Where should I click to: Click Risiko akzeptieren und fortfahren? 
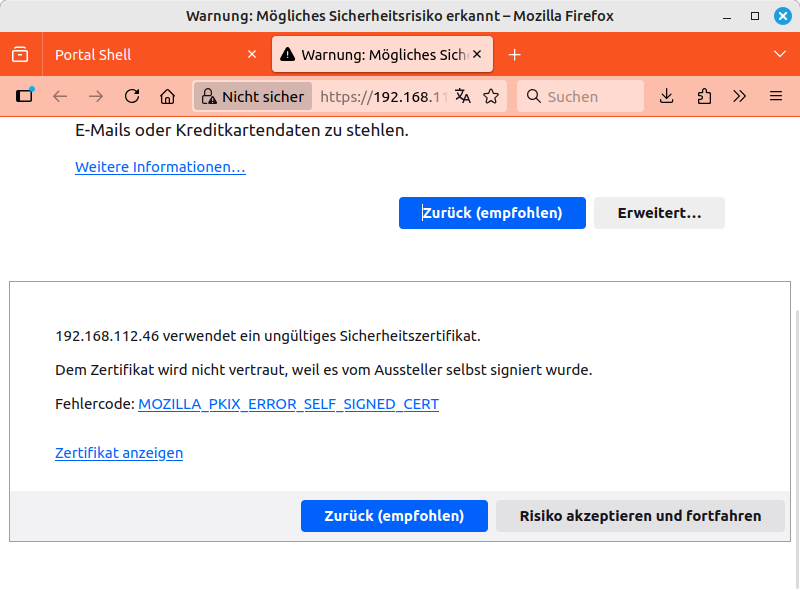tap(640, 516)
